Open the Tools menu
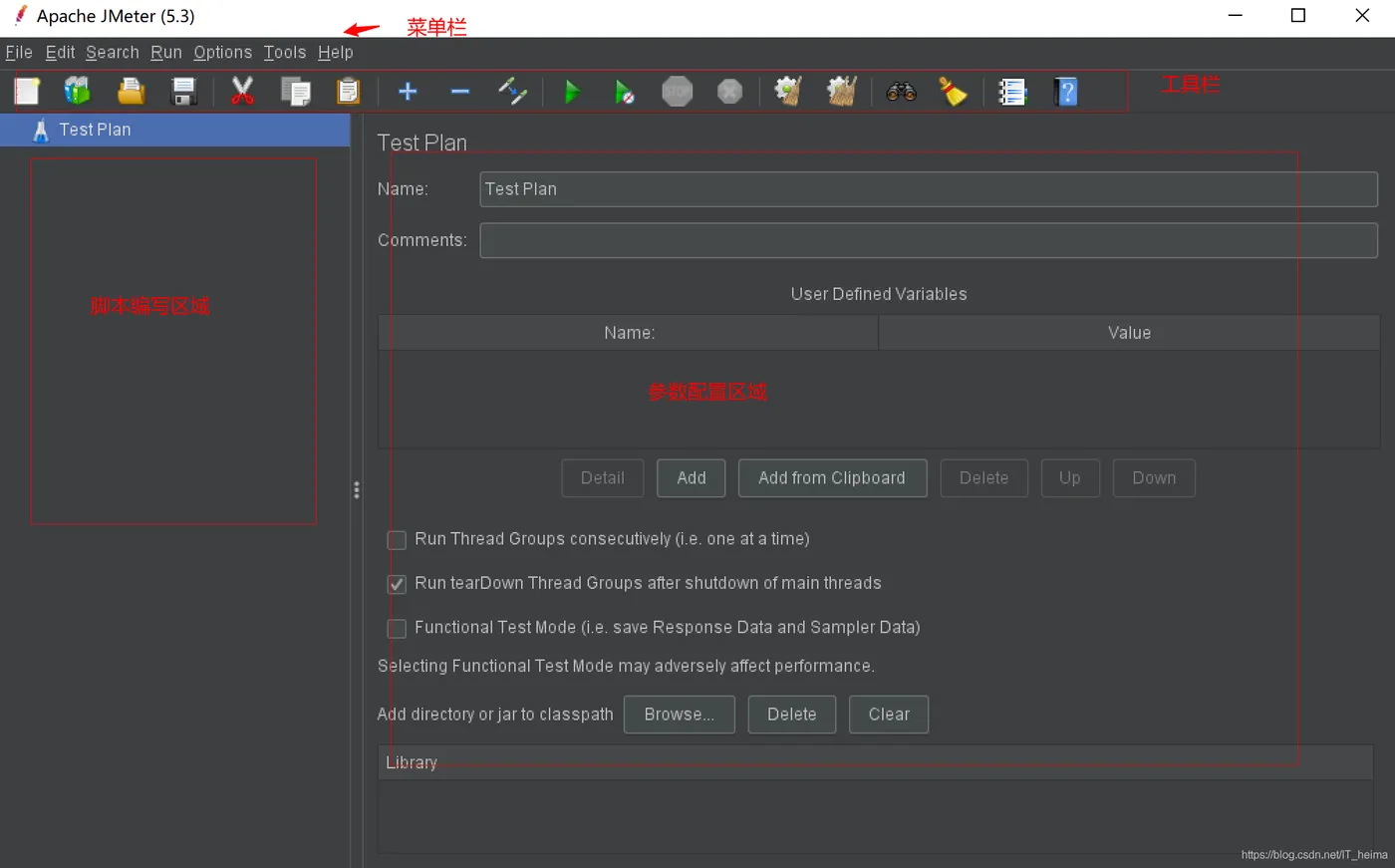The image size is (1395, 868). tap(284, 52)
